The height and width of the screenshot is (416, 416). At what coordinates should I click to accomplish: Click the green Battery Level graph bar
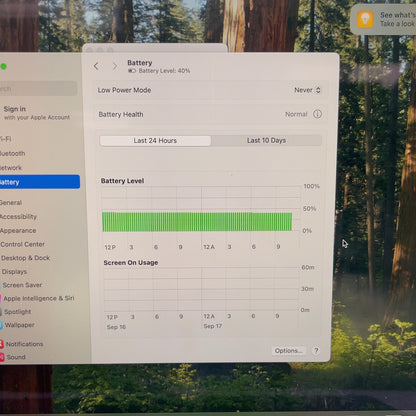point(197,222)
